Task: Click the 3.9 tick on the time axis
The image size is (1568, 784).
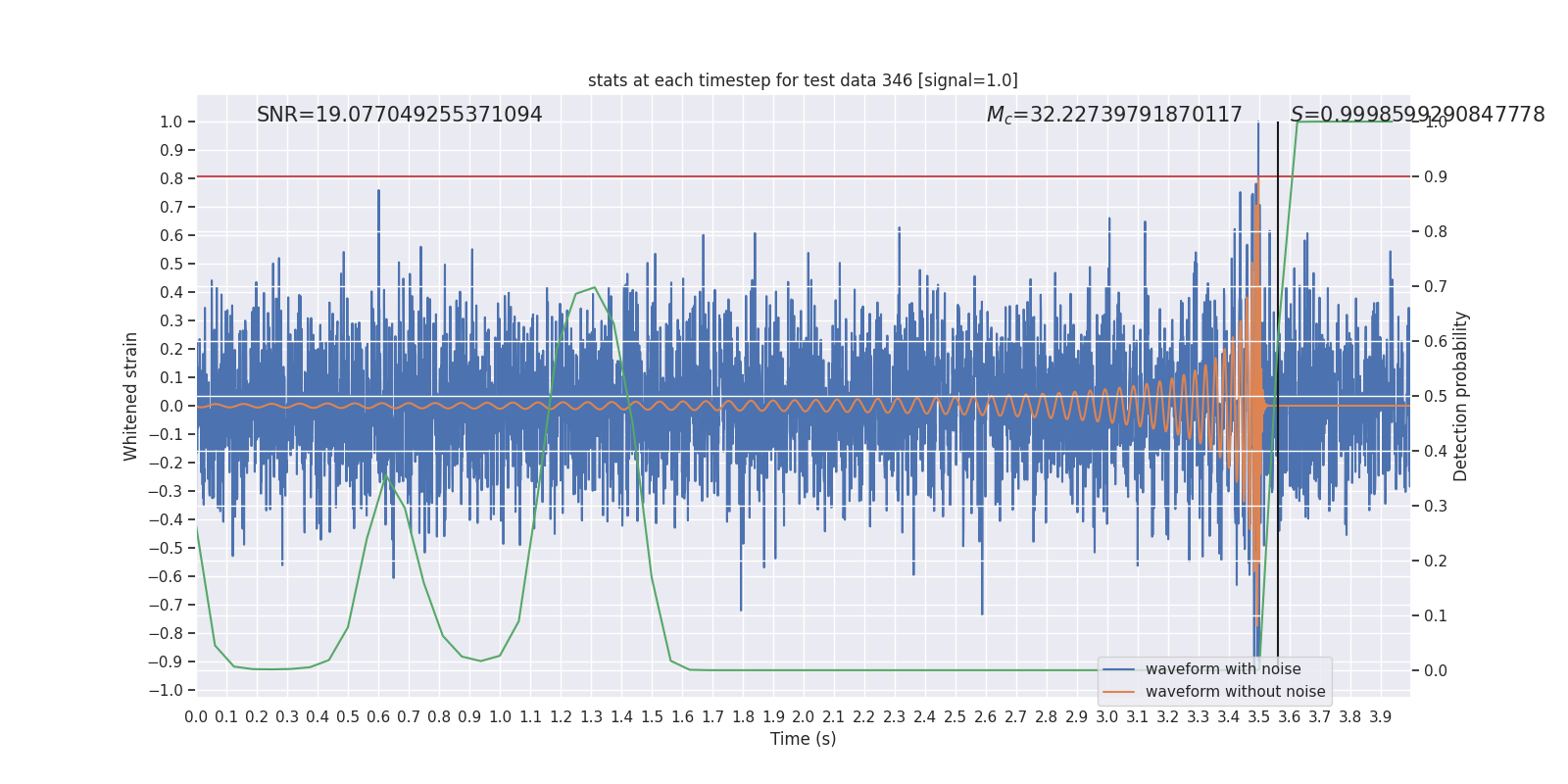Action: coord(1380,717)
